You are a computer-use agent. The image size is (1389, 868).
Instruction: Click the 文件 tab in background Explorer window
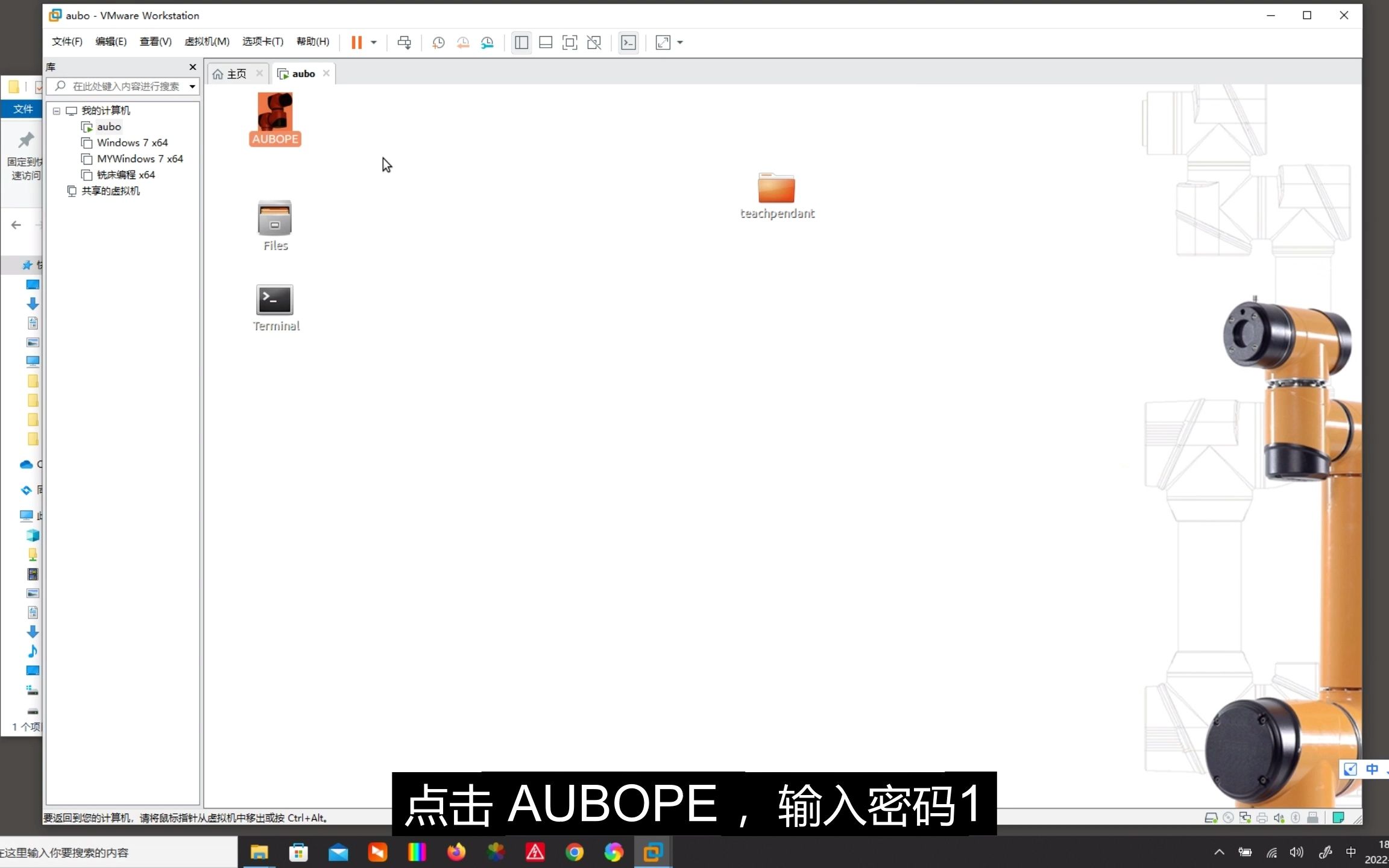(23, 109)
